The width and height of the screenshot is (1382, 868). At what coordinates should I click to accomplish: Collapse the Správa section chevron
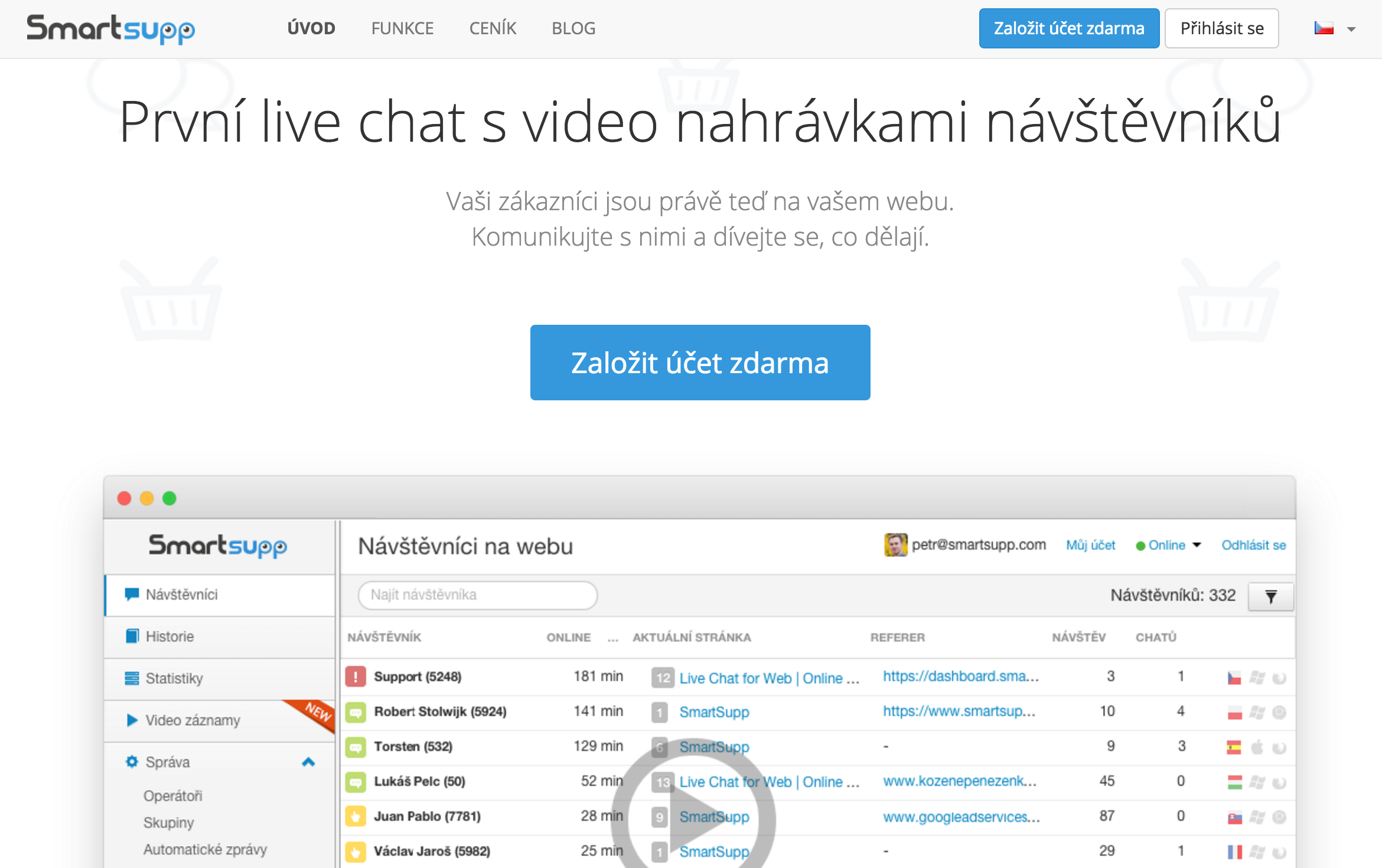[308, 762]
